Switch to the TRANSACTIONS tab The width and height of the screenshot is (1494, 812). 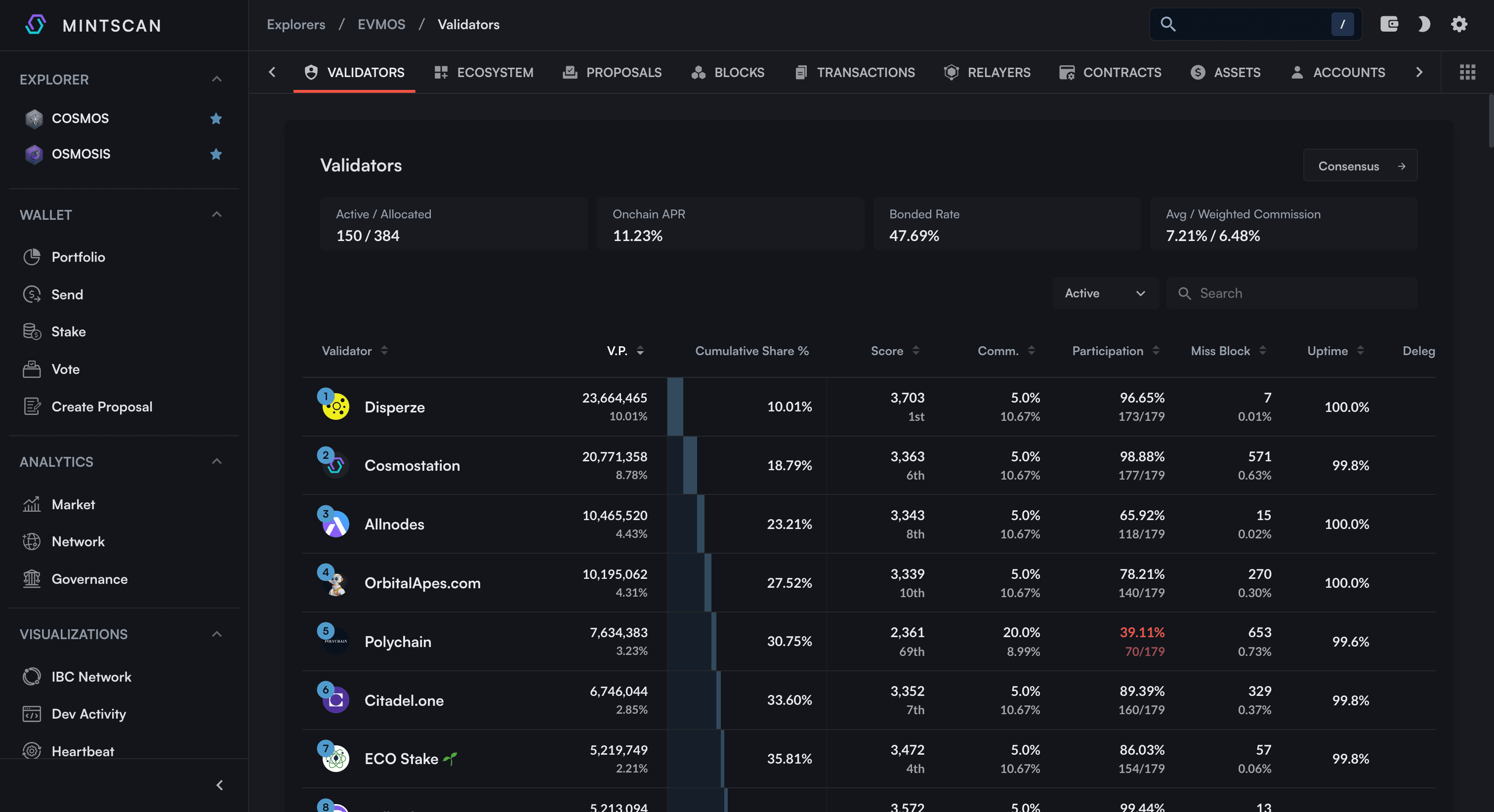(x=855, y=73)
